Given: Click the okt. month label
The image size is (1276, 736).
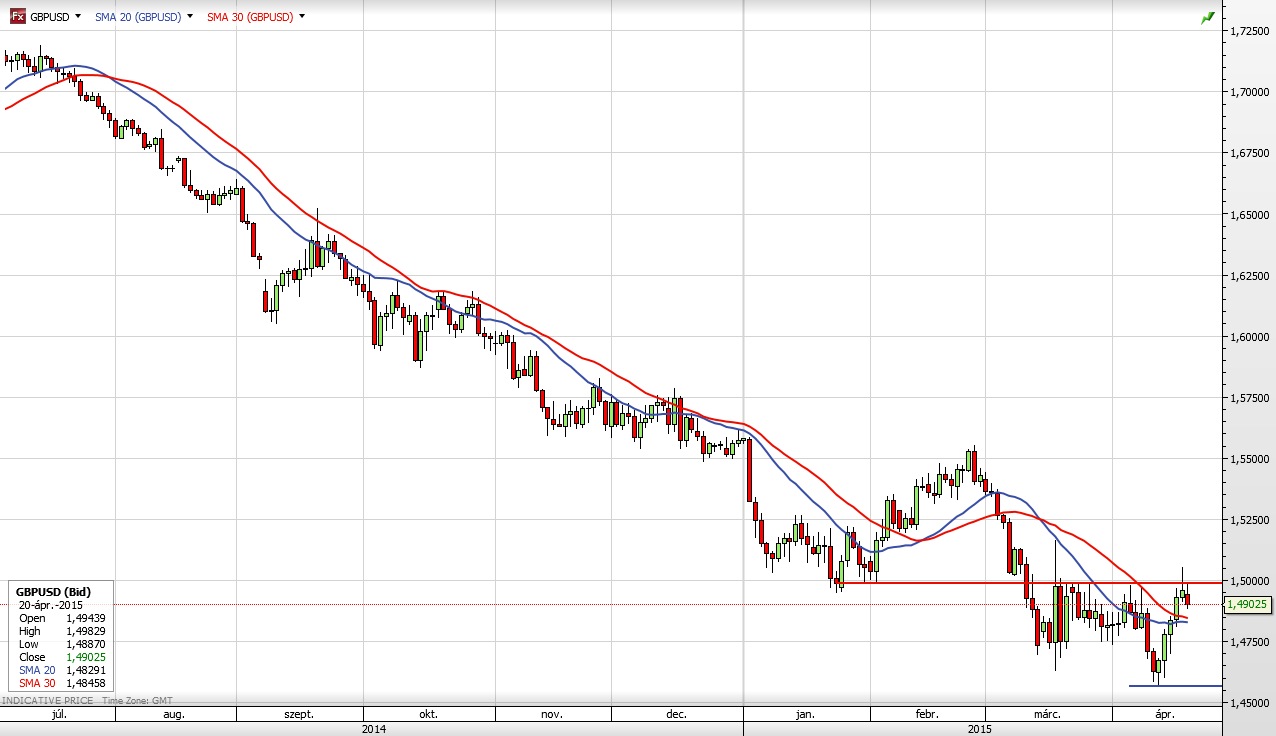Looking at the screenshot, I should (x=428, y=714).
